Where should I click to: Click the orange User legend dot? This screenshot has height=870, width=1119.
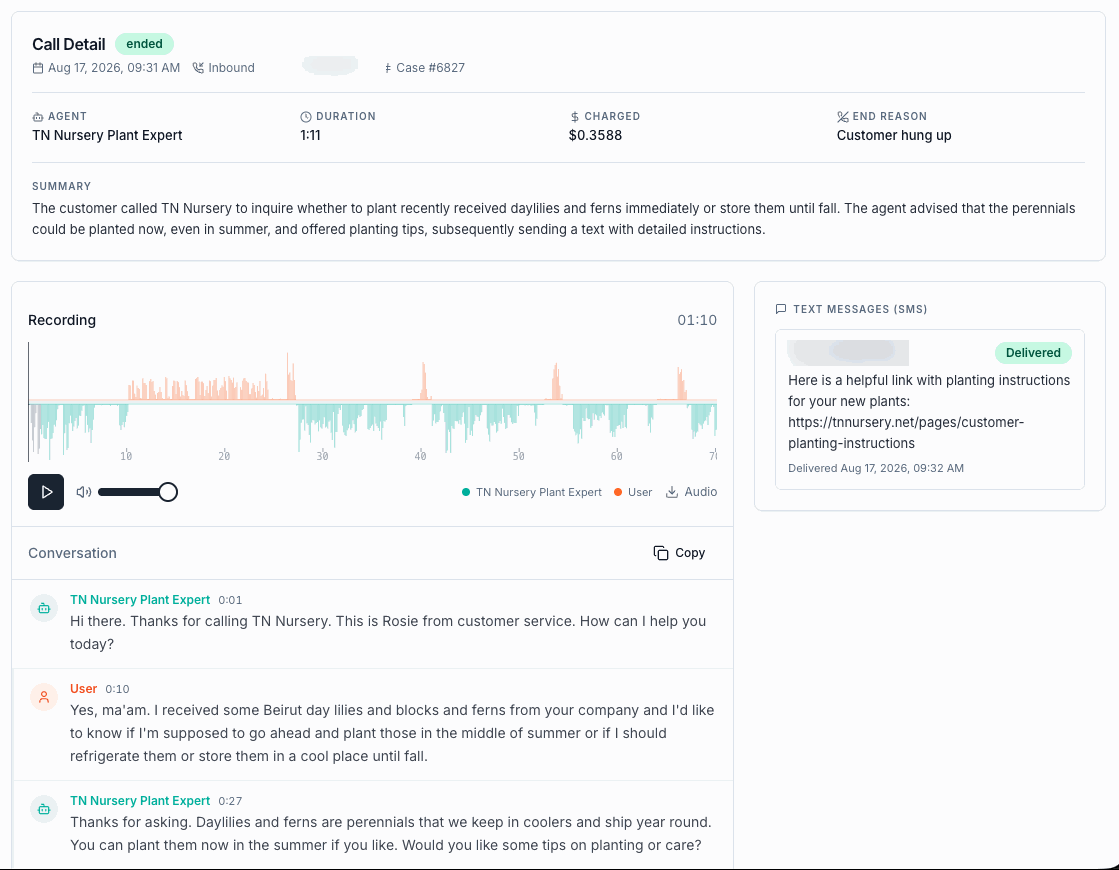(x=618, y=492)
